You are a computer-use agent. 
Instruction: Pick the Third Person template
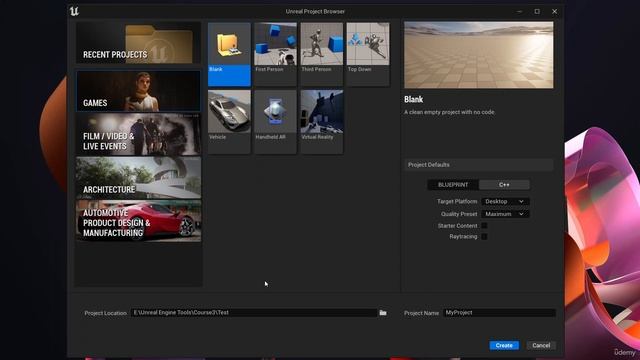322,54
